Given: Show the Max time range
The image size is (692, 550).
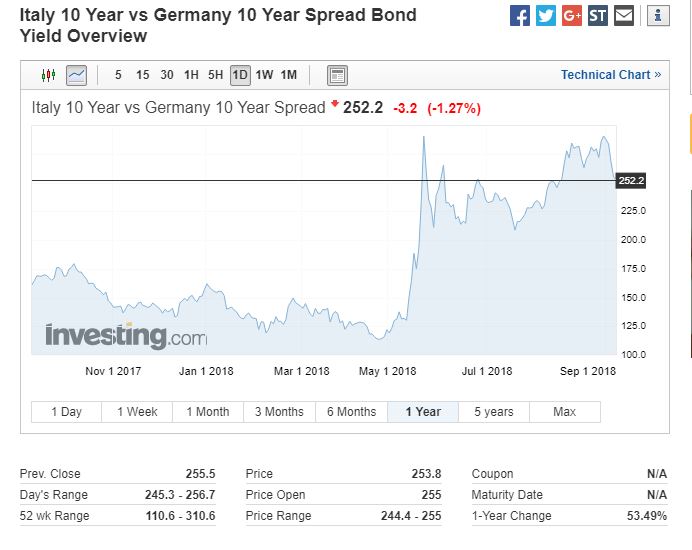Looking at the screenshot, I should point(564,412).
